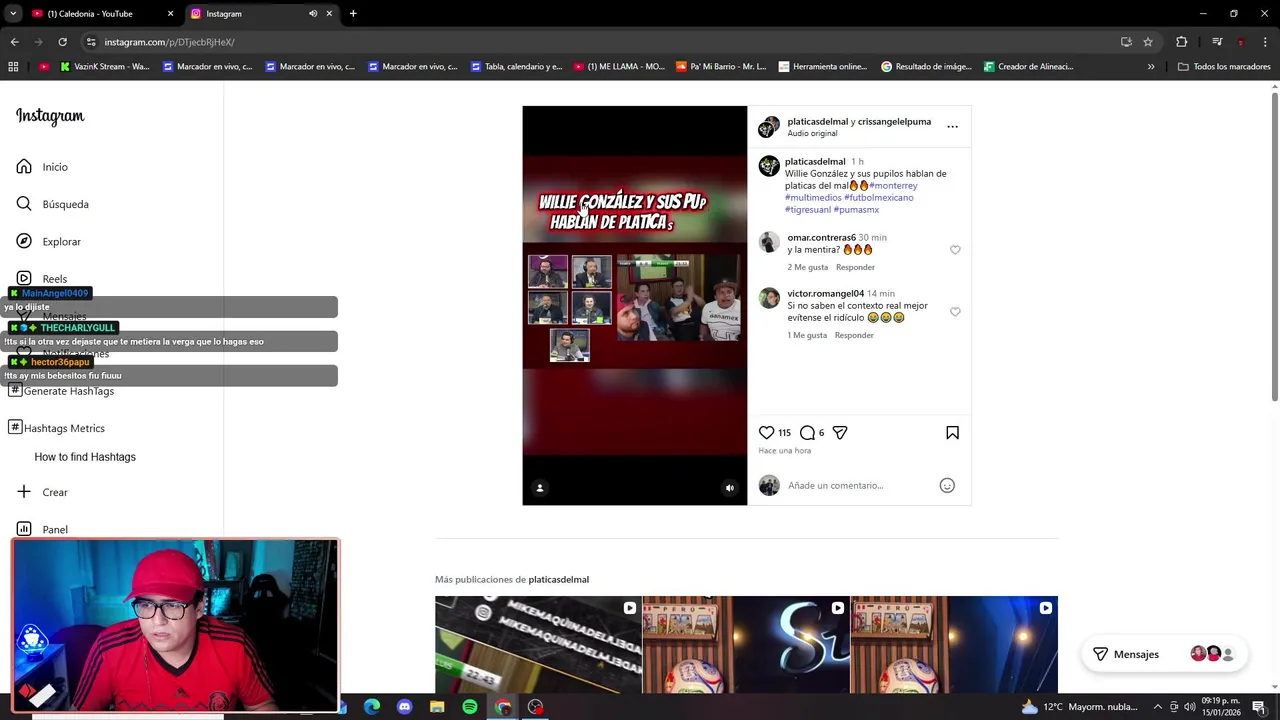This screenshot has width=1280, height=720.
Task: Reload the page in Chrome
Action: tap(62, 42)
